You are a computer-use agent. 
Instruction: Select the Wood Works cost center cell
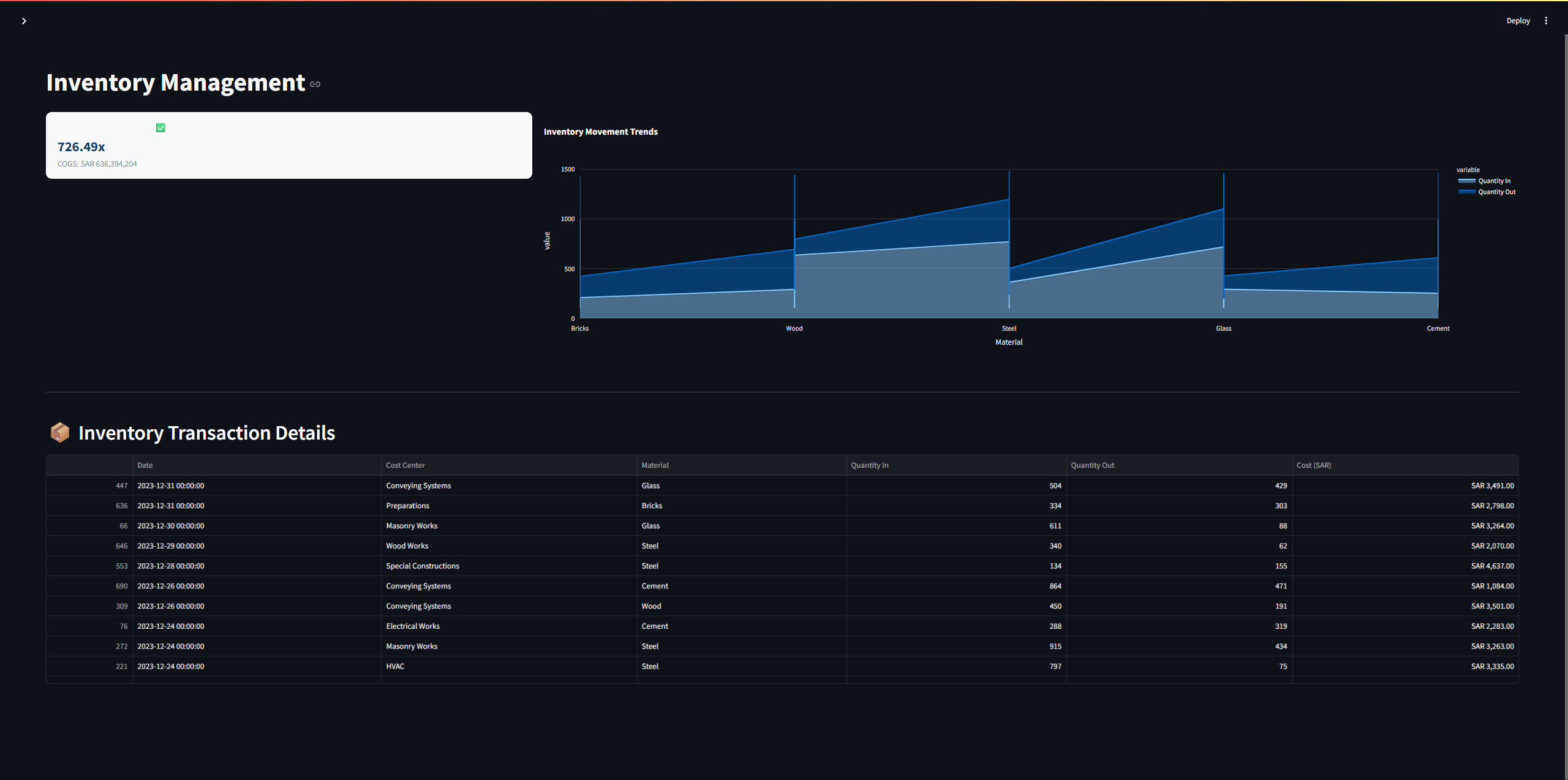click(x=509, y=546)
